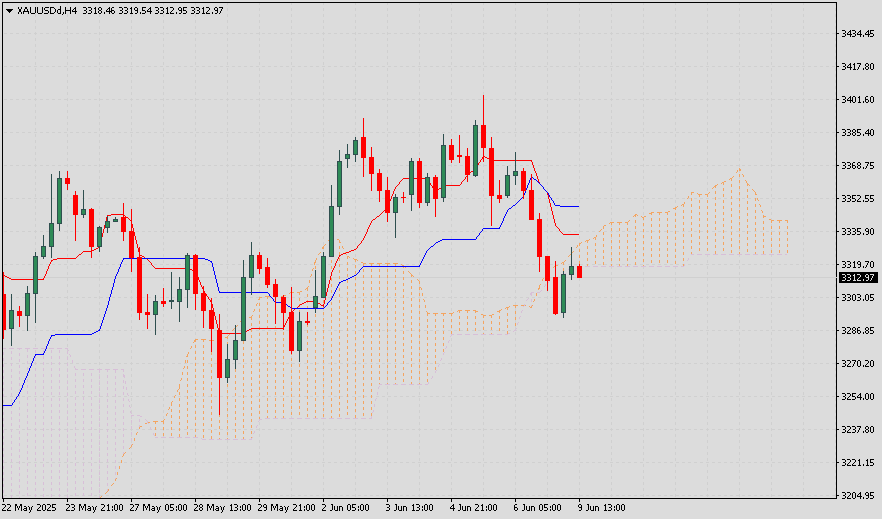Select the current price label 3312.97
882x519 pixels.
pos(858,278)
